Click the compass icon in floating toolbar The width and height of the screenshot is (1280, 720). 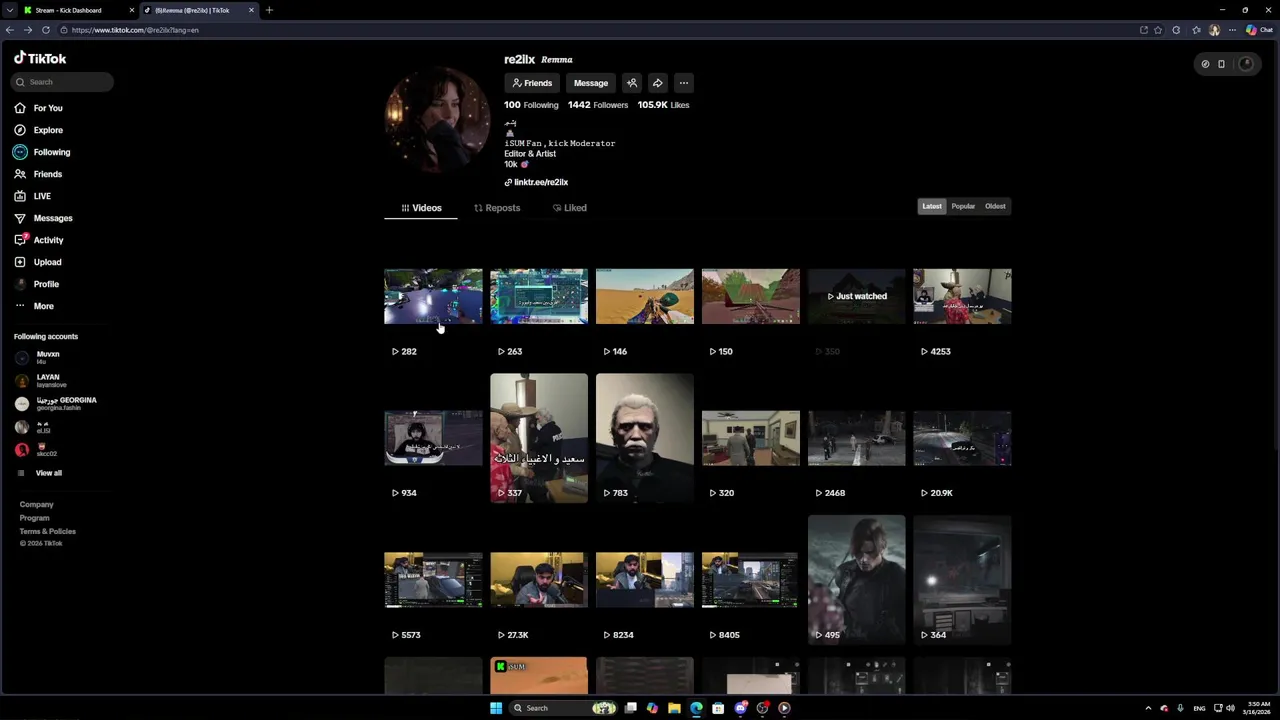1205,64
